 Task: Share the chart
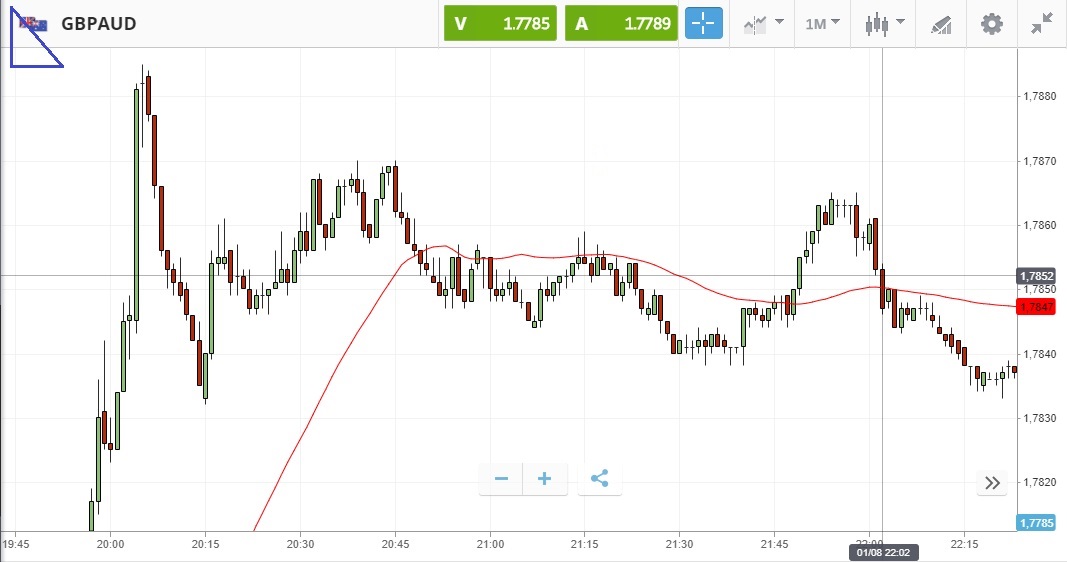coord(599,479)
